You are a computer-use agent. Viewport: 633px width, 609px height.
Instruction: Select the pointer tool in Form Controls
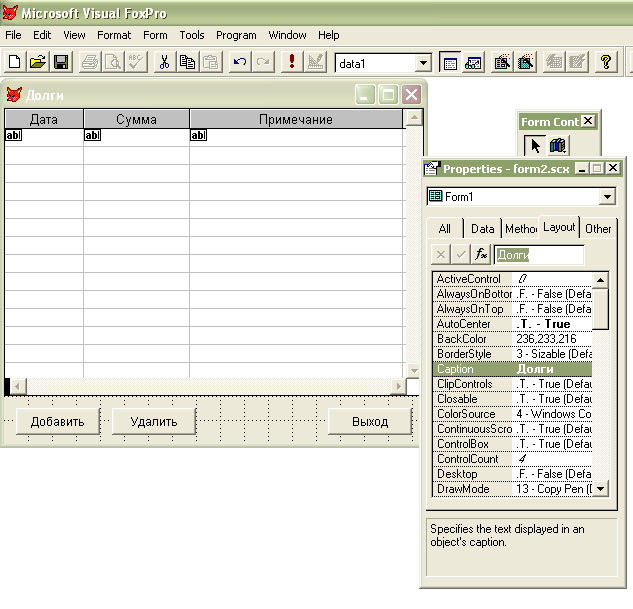(x=534, y=146)
